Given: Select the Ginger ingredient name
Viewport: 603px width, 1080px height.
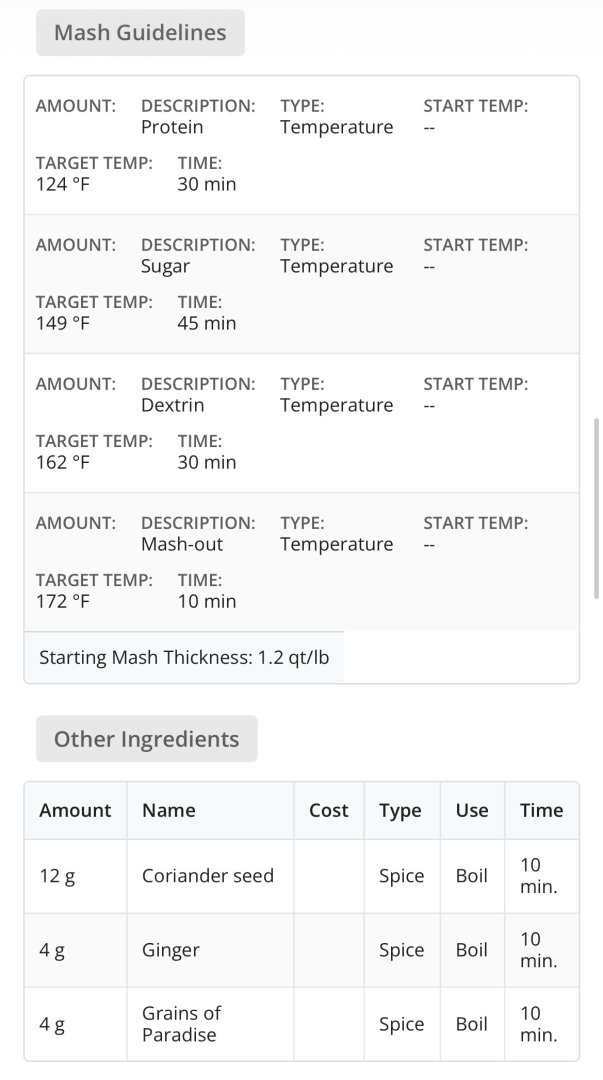Looking at the screenshot, I should pos(171,950).
